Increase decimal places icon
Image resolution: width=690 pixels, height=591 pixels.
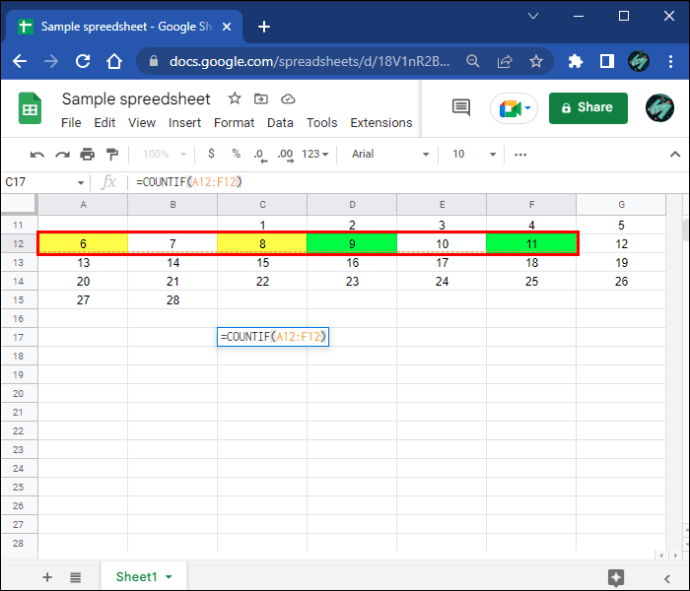(286, 155)
